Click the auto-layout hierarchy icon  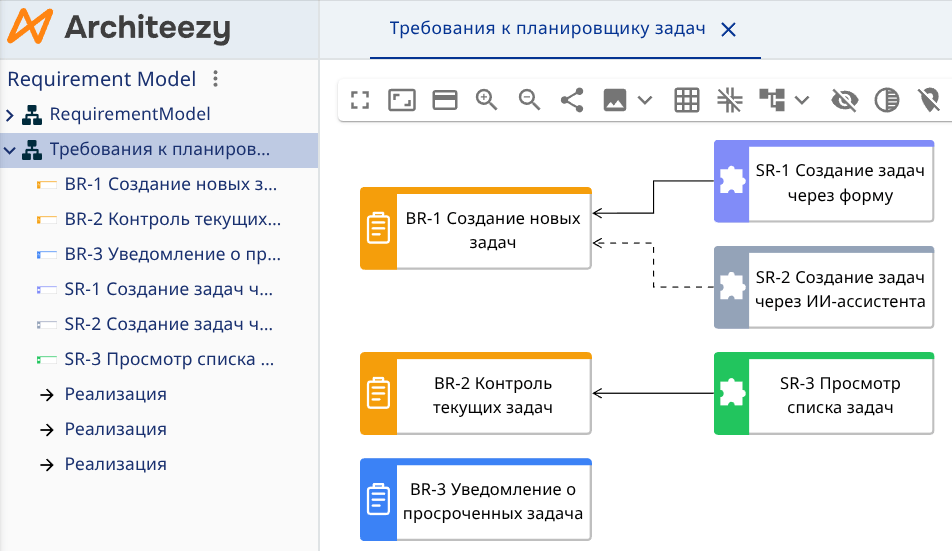[772, 100]
